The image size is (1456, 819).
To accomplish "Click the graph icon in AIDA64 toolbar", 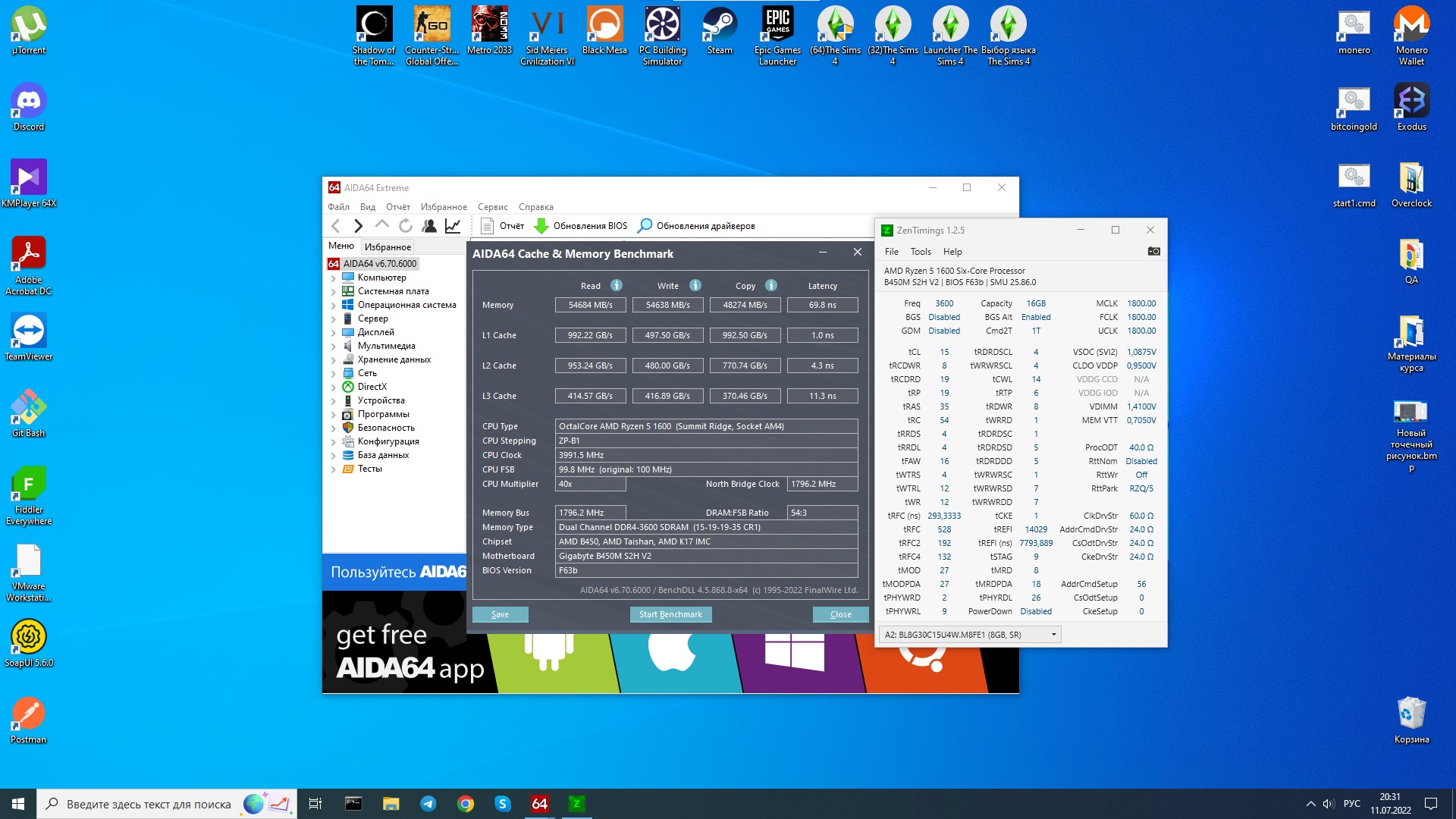I will tap(453, 226).
